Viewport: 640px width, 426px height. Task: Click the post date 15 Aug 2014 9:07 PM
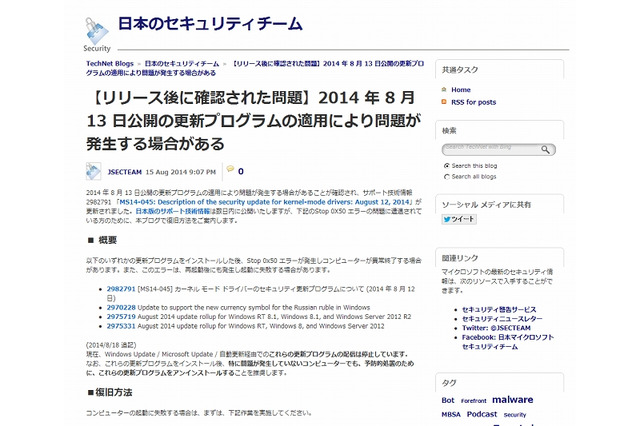click(180, 172)
